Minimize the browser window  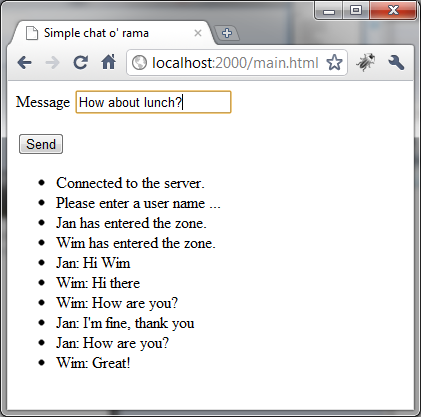tap(329, 11)
